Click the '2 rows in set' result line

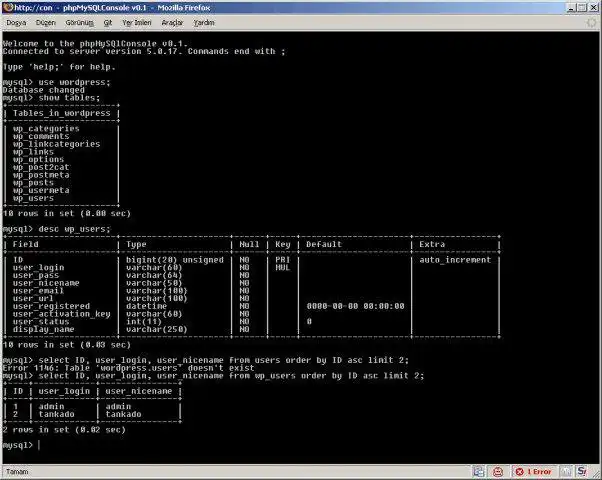tap(64, 430)
